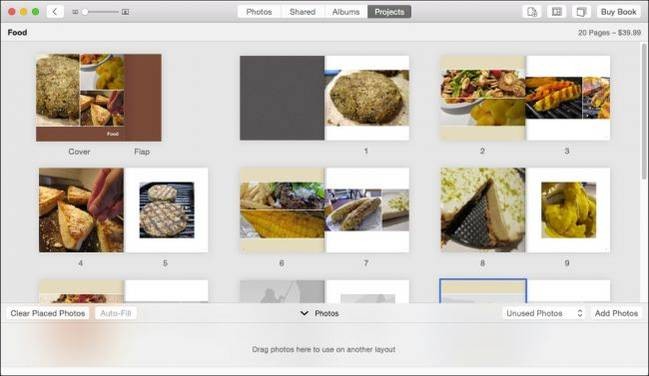Image resolution: width=649 pixels, height=376 pixels.
Task: Select page 4 thumbnail
Action: 81,210
